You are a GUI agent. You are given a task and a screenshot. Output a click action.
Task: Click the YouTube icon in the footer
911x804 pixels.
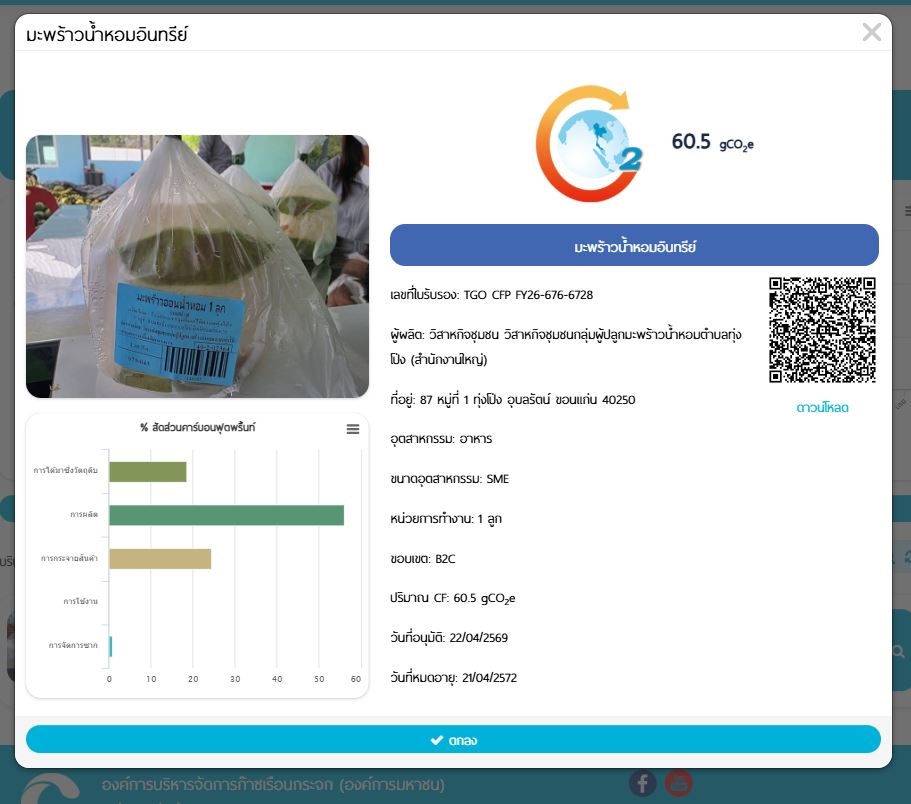pyautogui.click(x=679, y=783)
